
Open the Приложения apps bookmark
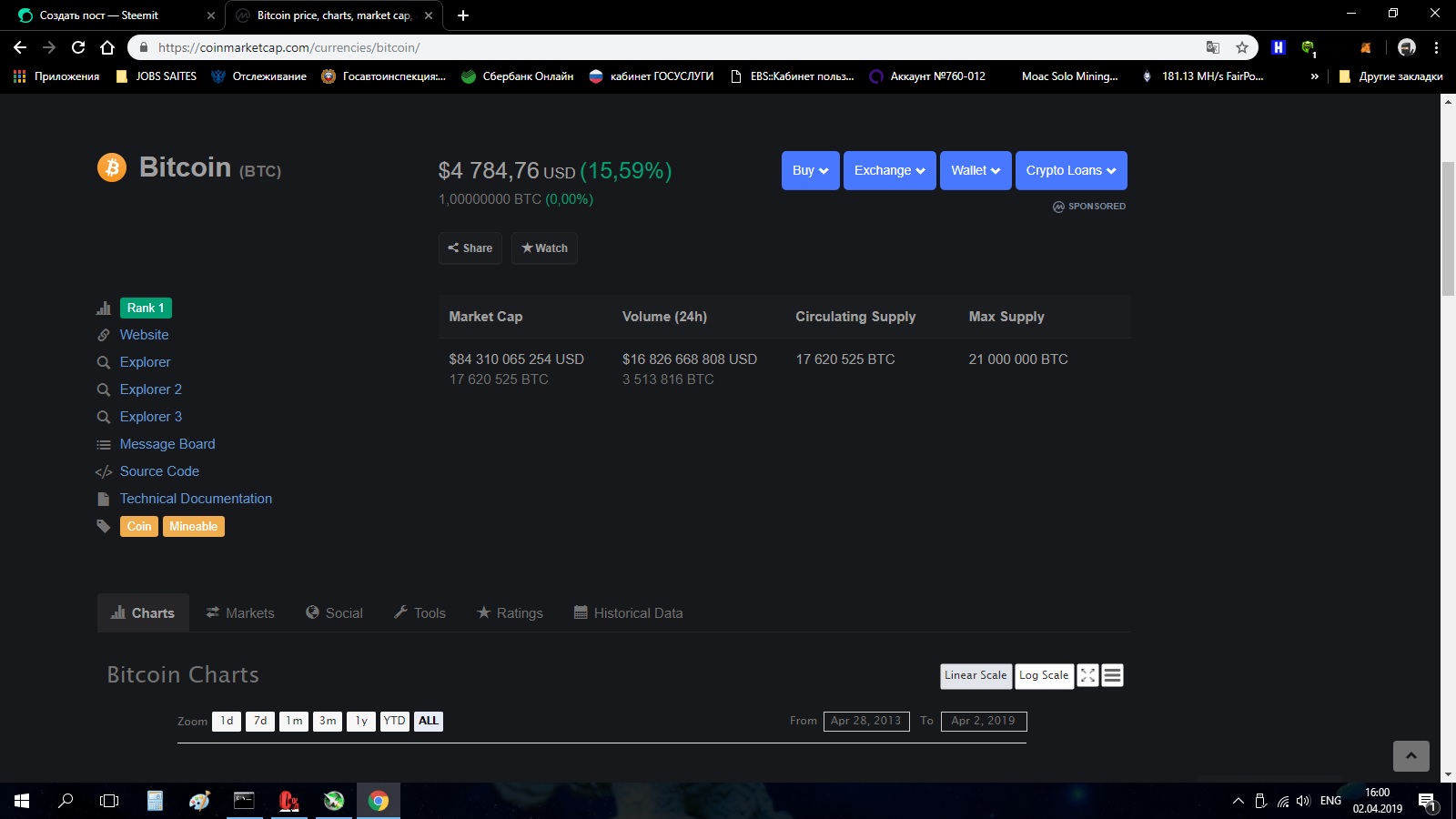(56, 76)
